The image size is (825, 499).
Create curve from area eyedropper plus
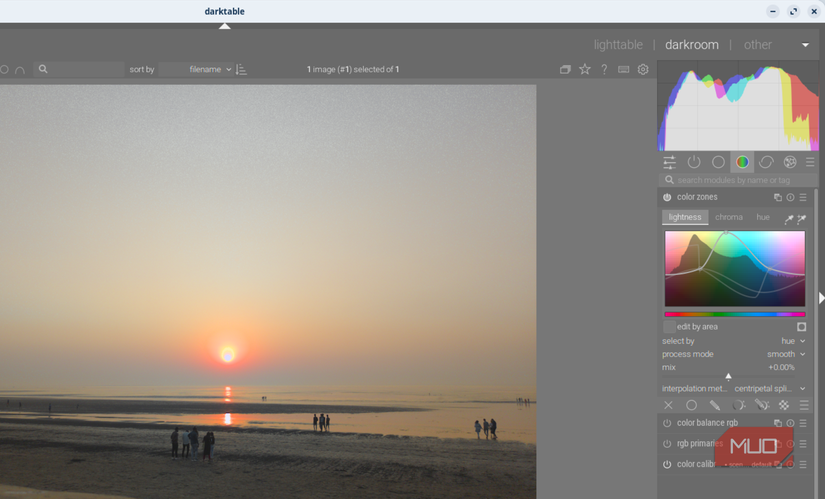[x=801, y=219]
